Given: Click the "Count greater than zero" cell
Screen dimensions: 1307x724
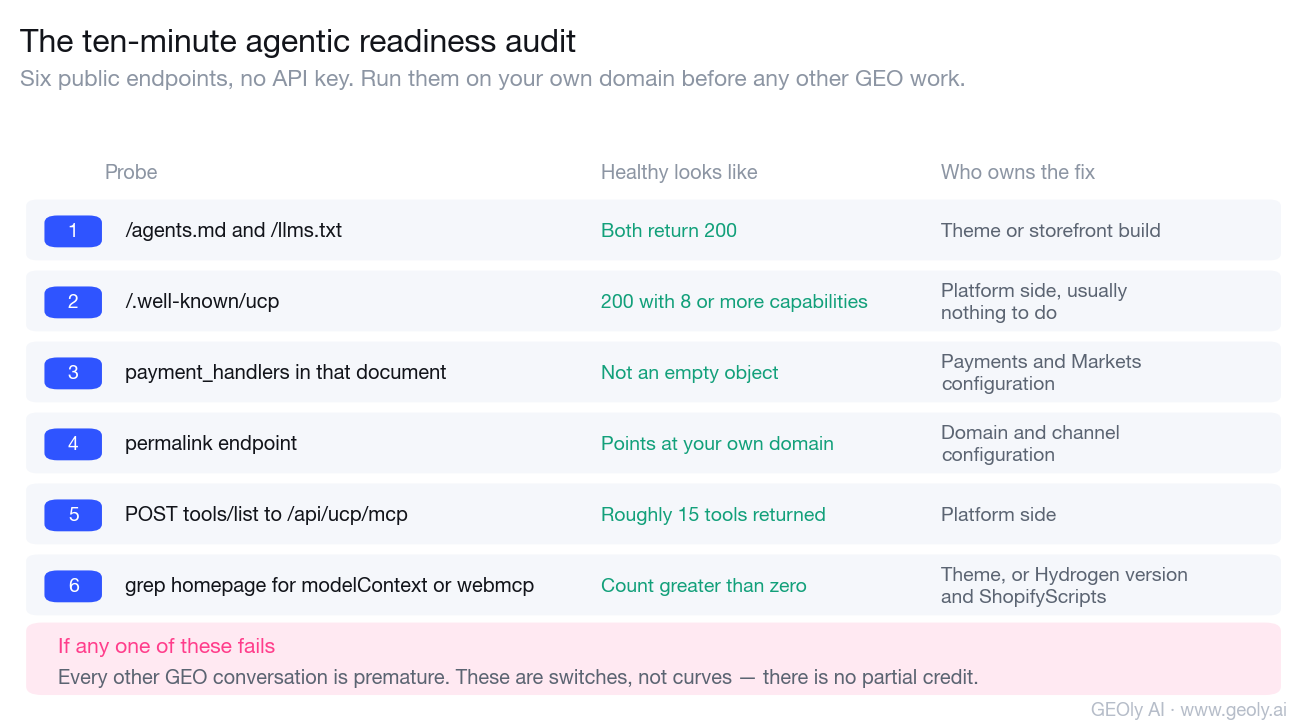Looking at the screenshot, I should point(704,585).
